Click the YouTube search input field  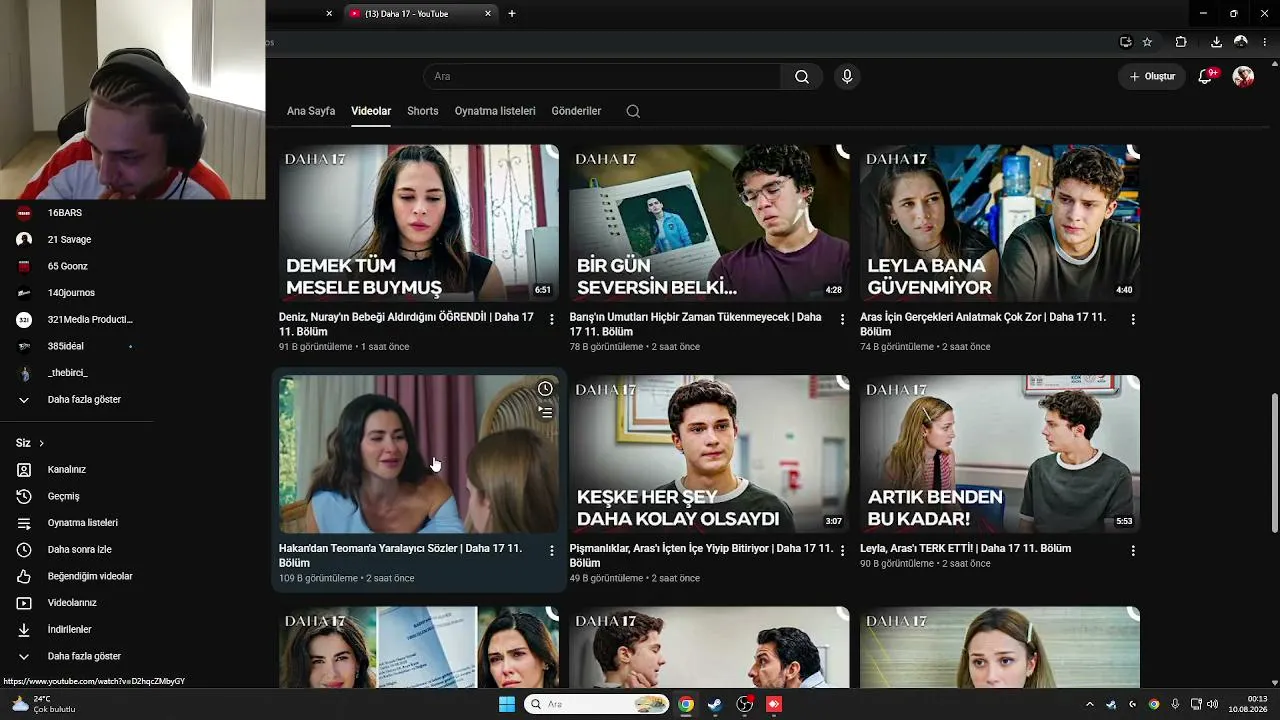tap(602, 77)
